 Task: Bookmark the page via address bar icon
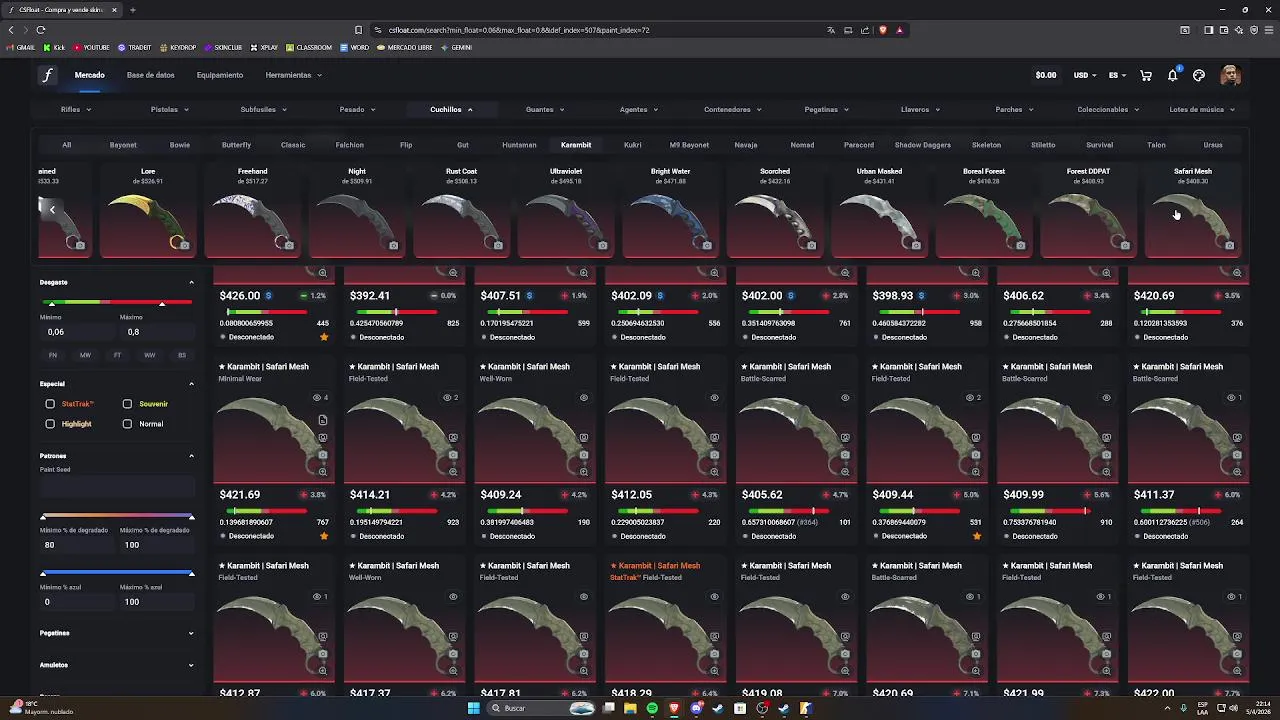pyautogui.click(x=358, y=30)
